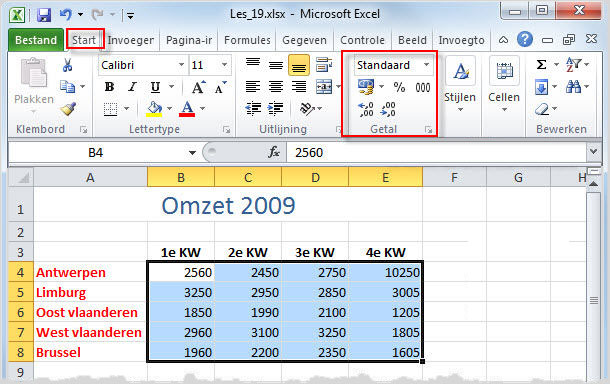Decrease decimal places
The width and height of the screenshot is (610, 384).
click(x=388, y=109)
